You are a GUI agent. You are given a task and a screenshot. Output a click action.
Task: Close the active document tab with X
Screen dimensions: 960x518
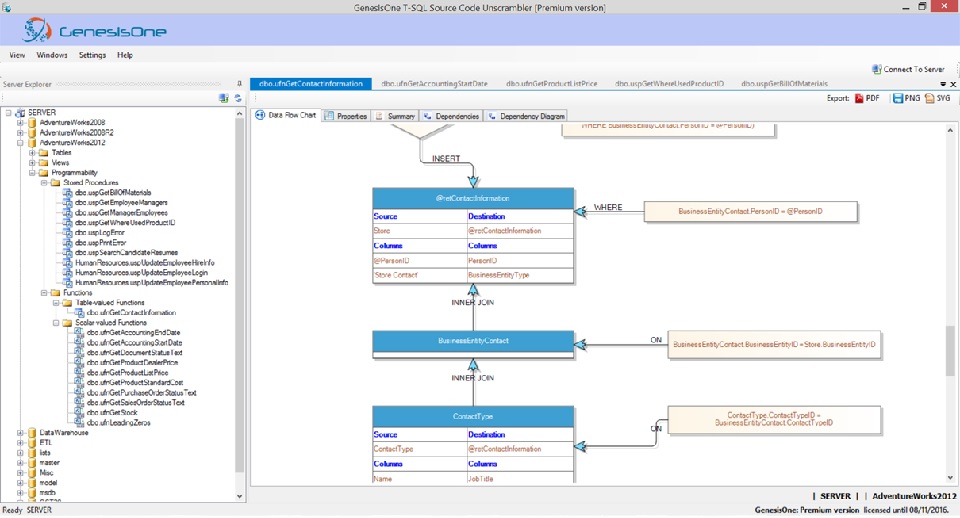point(953,84)
